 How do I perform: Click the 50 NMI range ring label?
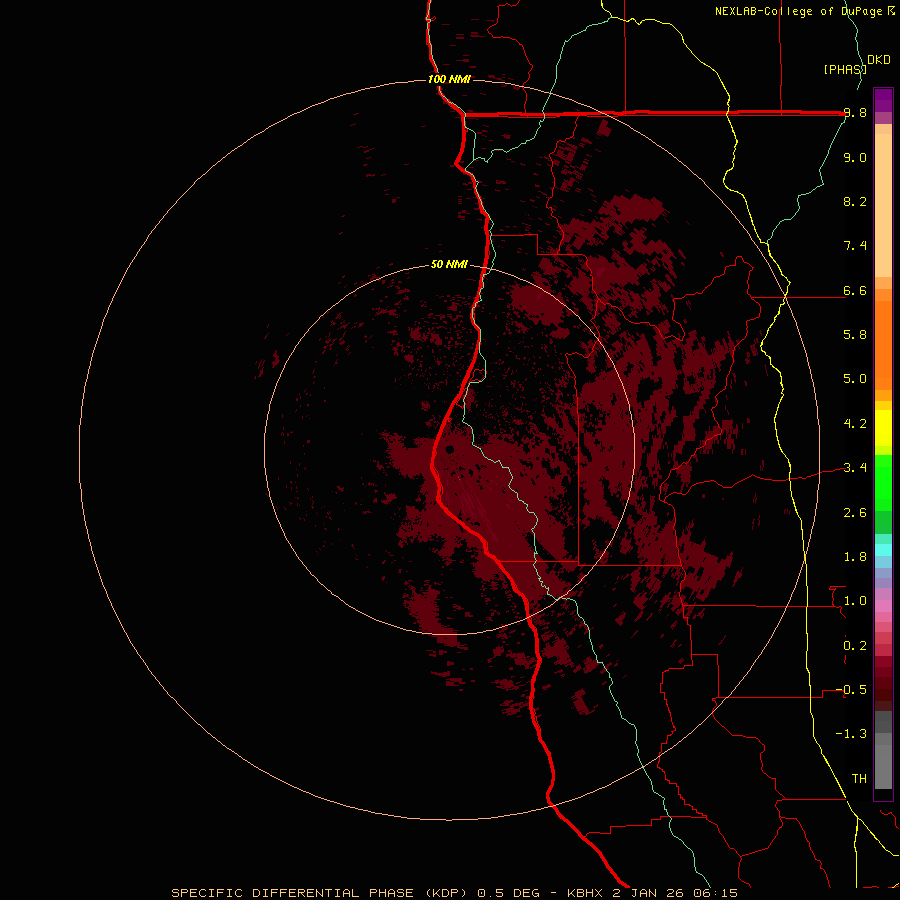[449, 264]
